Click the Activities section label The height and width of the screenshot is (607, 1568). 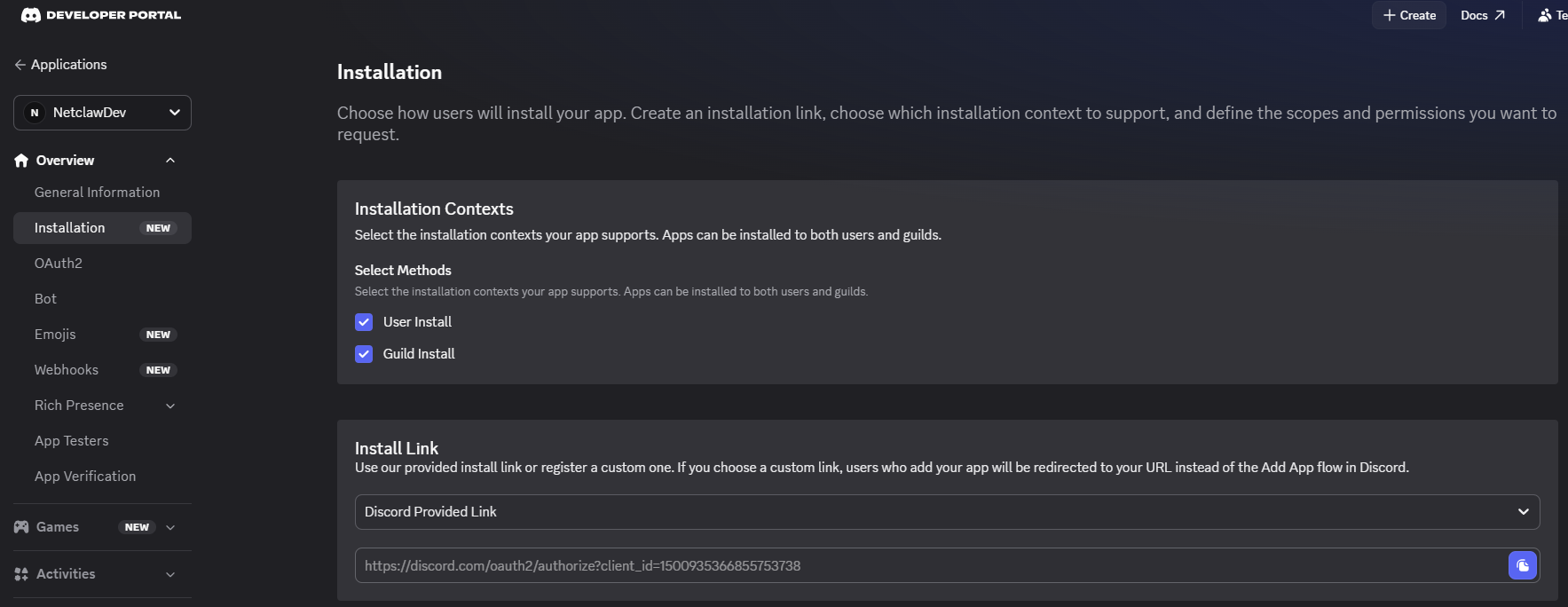[x=66, y=574]
